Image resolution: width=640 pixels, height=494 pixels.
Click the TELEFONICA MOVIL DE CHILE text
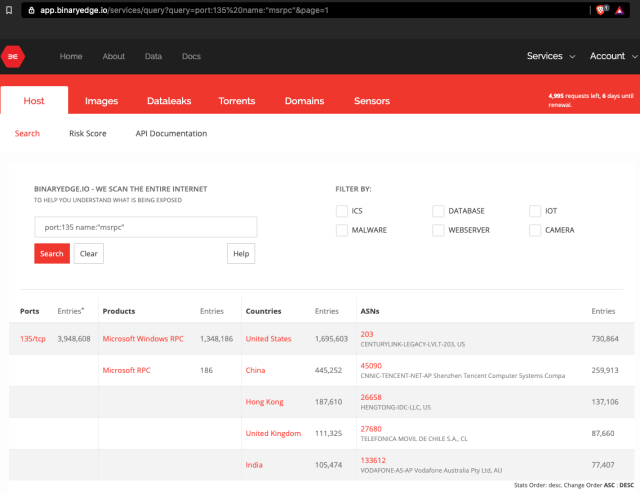(414, 439)
